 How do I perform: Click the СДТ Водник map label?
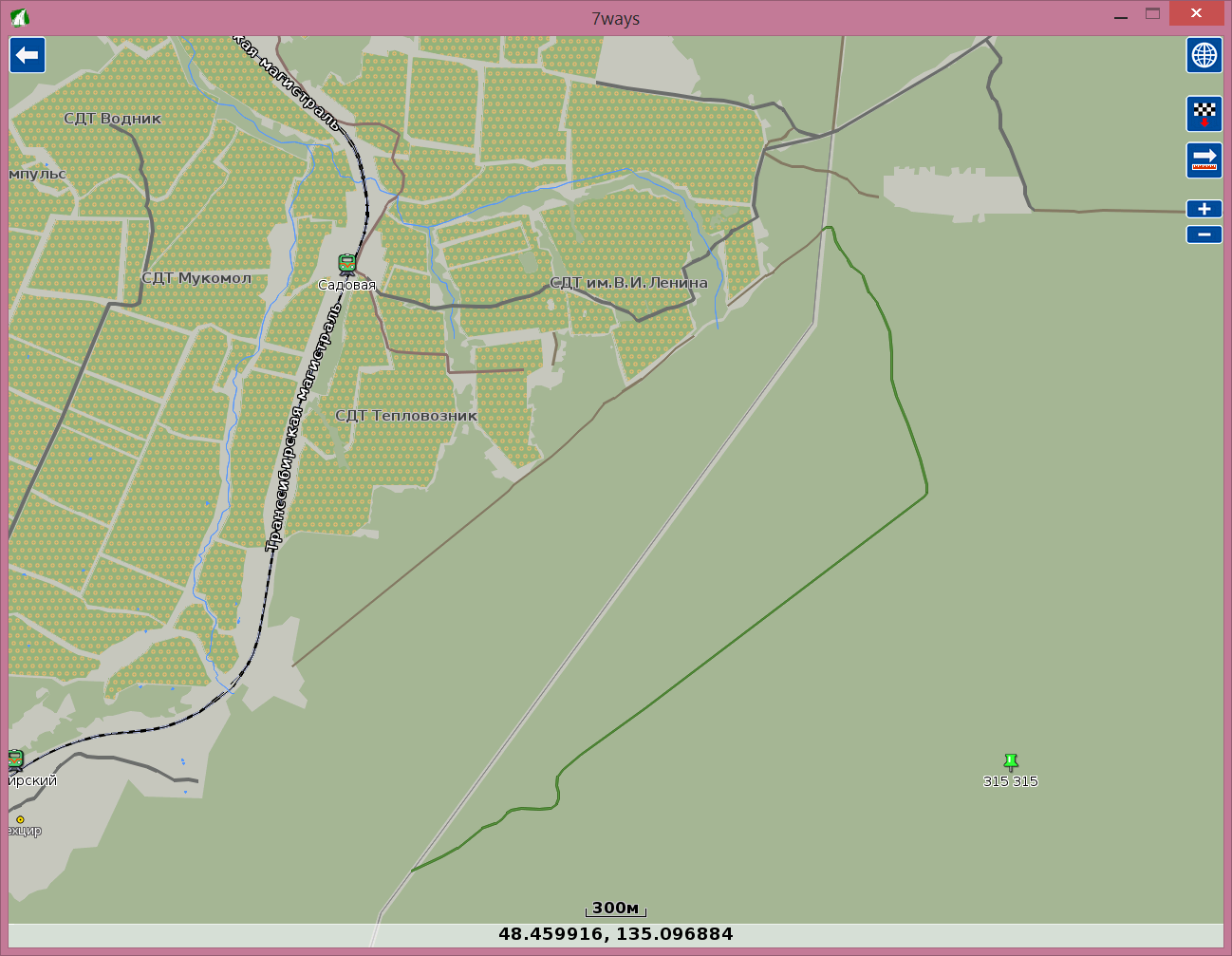[113, 119]
